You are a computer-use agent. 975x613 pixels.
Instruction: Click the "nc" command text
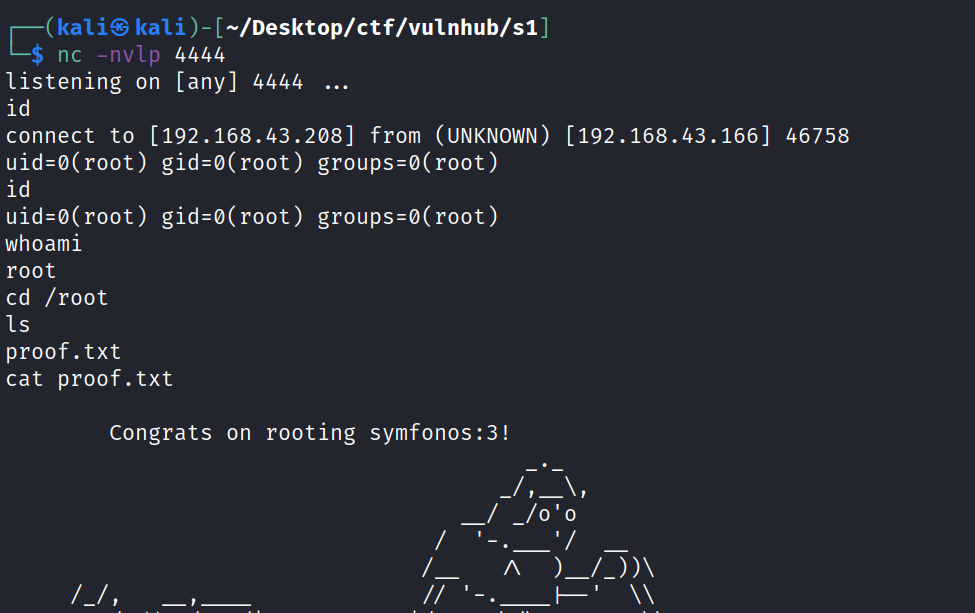(69, 55)
